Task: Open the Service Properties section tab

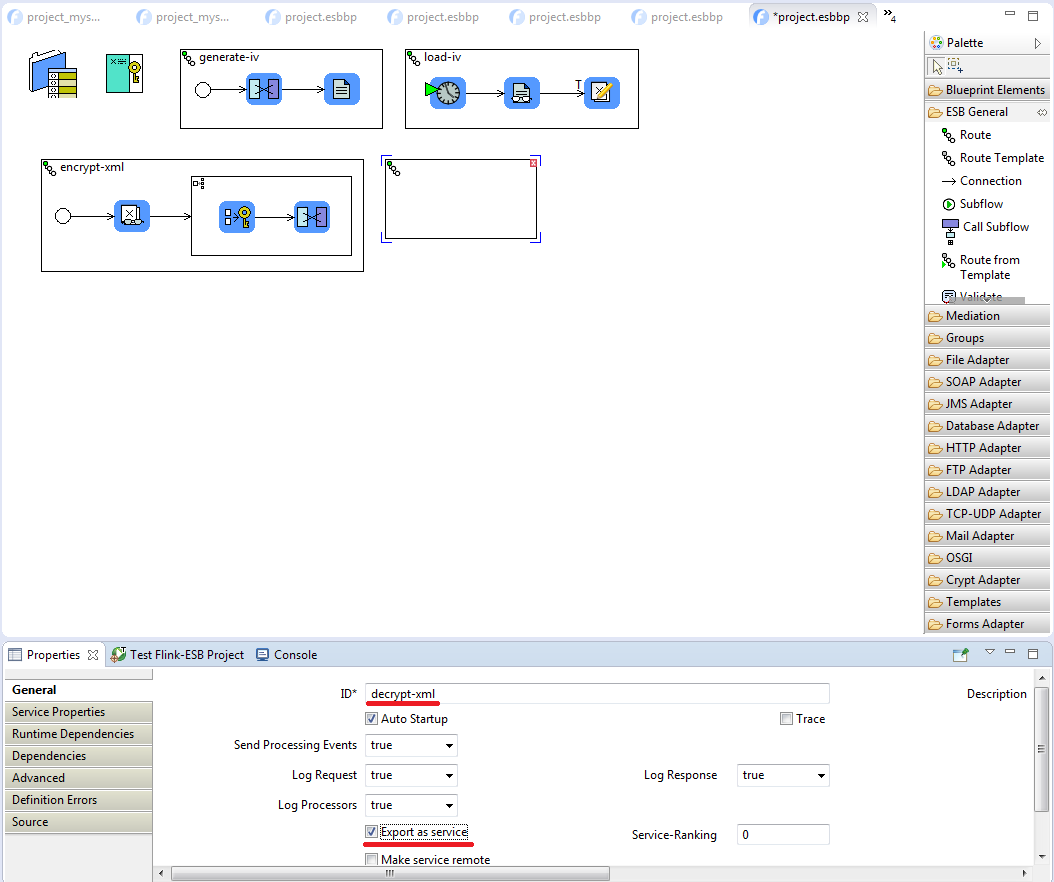Action: pos(58,712)
